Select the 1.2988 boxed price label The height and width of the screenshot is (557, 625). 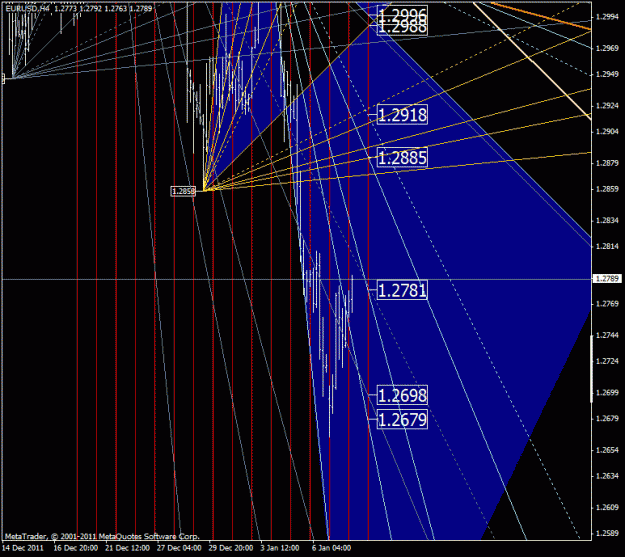click(x=402, y=28)
